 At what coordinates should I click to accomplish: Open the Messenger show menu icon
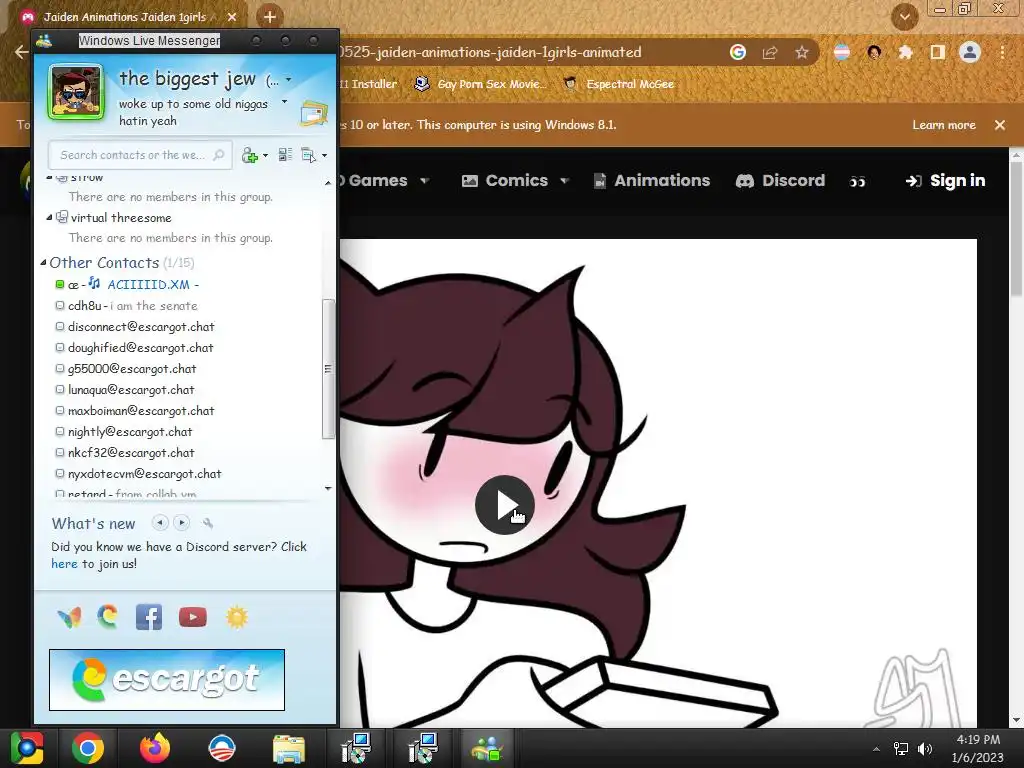pos(308,155)
